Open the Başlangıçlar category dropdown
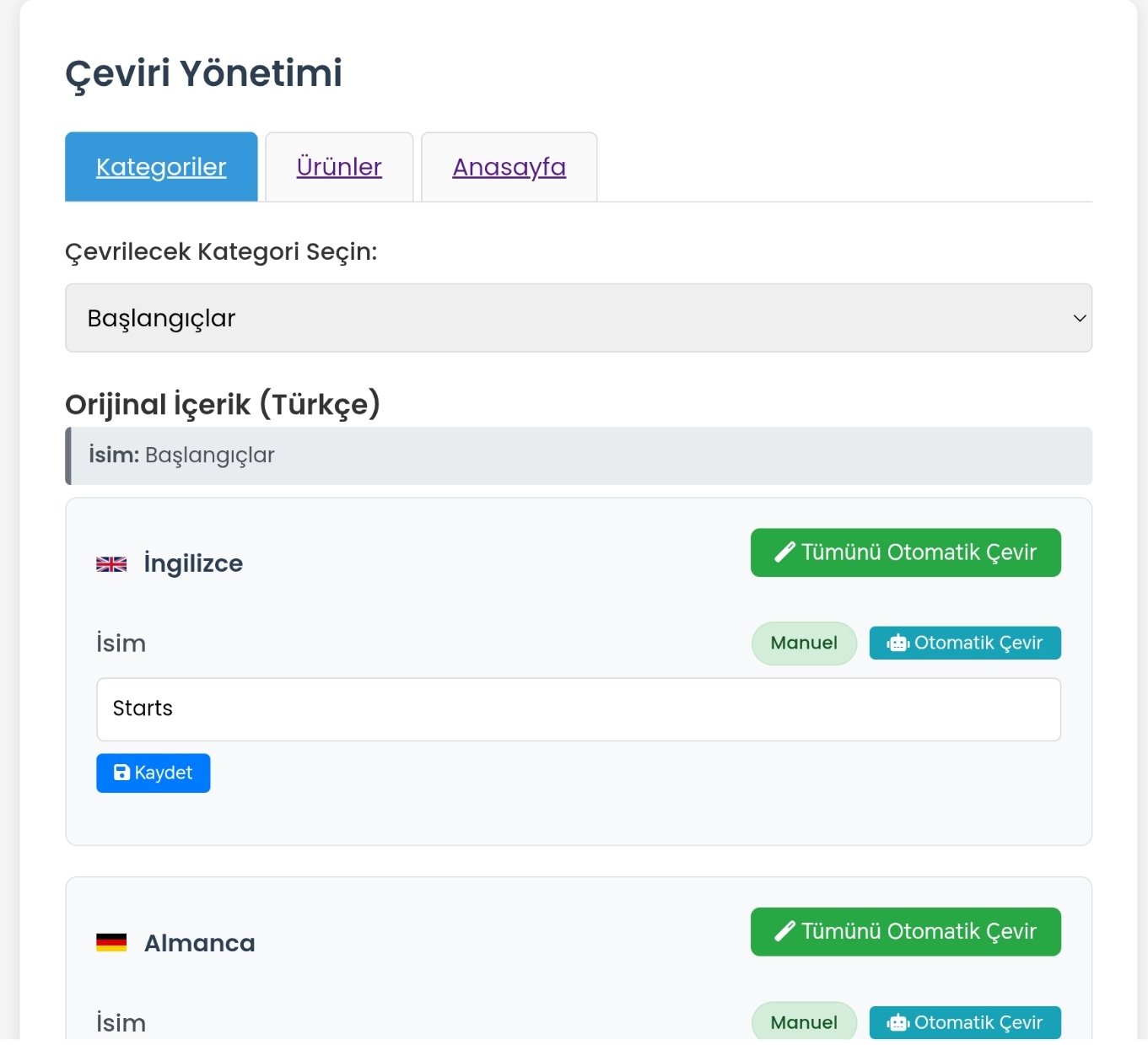The image size is (1148, 1045). [x=579, y=318]
